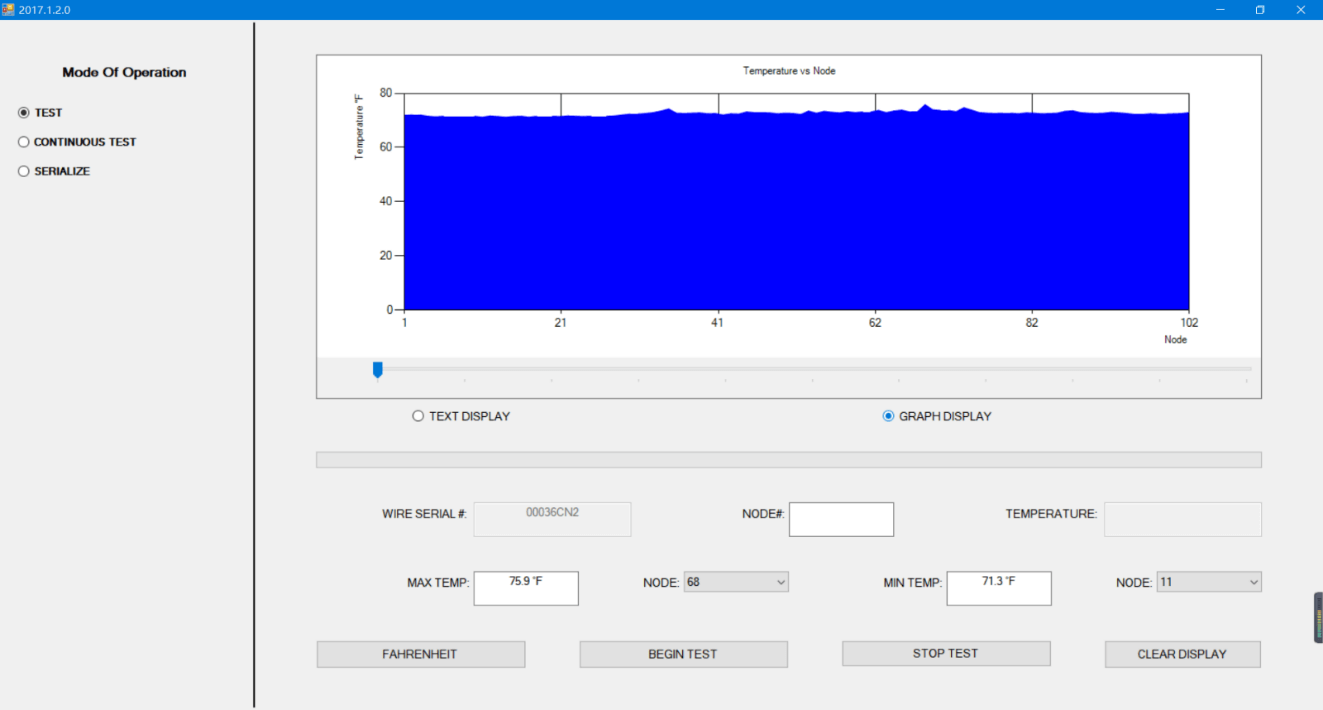Click the WIRE SERIAL # field
Viewport: 1323px width, 710px height.
point(552,519)
